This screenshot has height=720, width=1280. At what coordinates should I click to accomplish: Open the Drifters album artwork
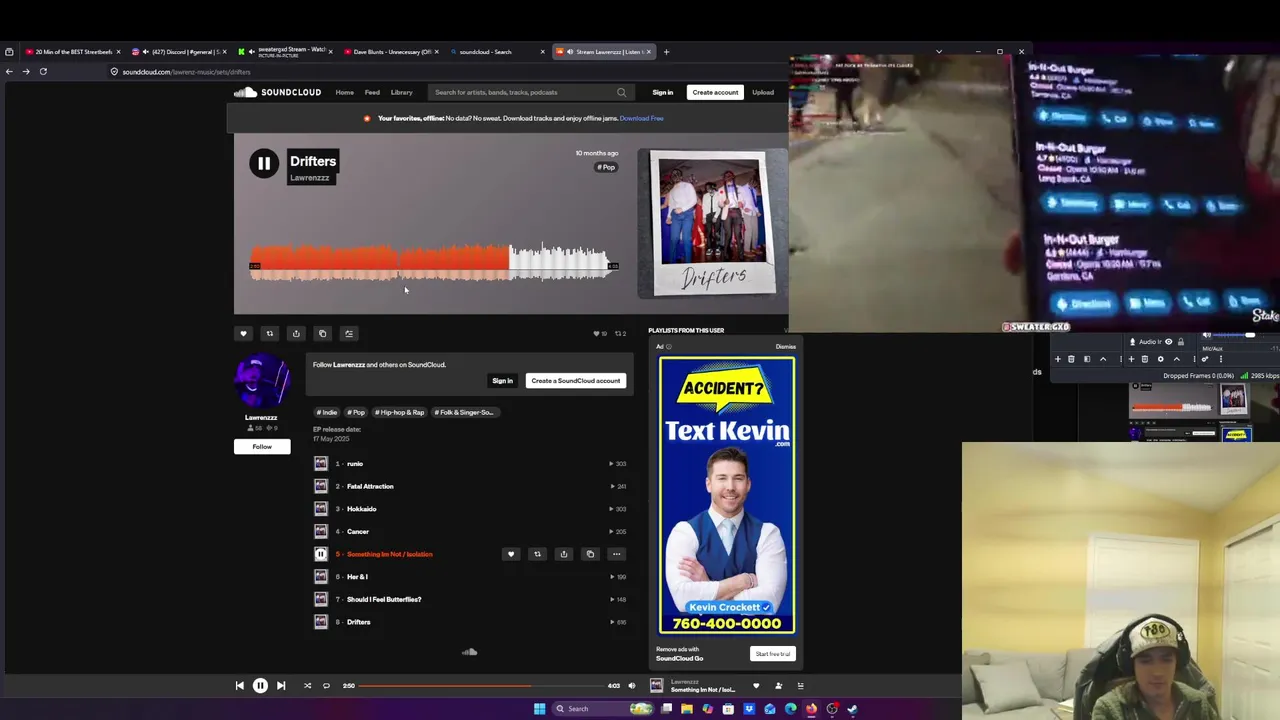[x=713, y=224]
